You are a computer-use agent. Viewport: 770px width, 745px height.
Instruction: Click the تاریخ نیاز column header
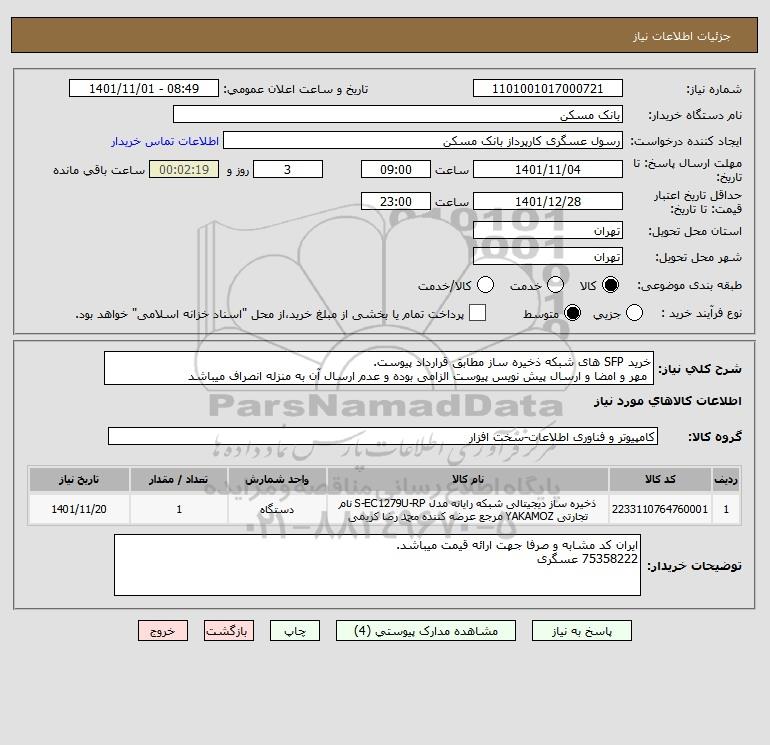79,479
